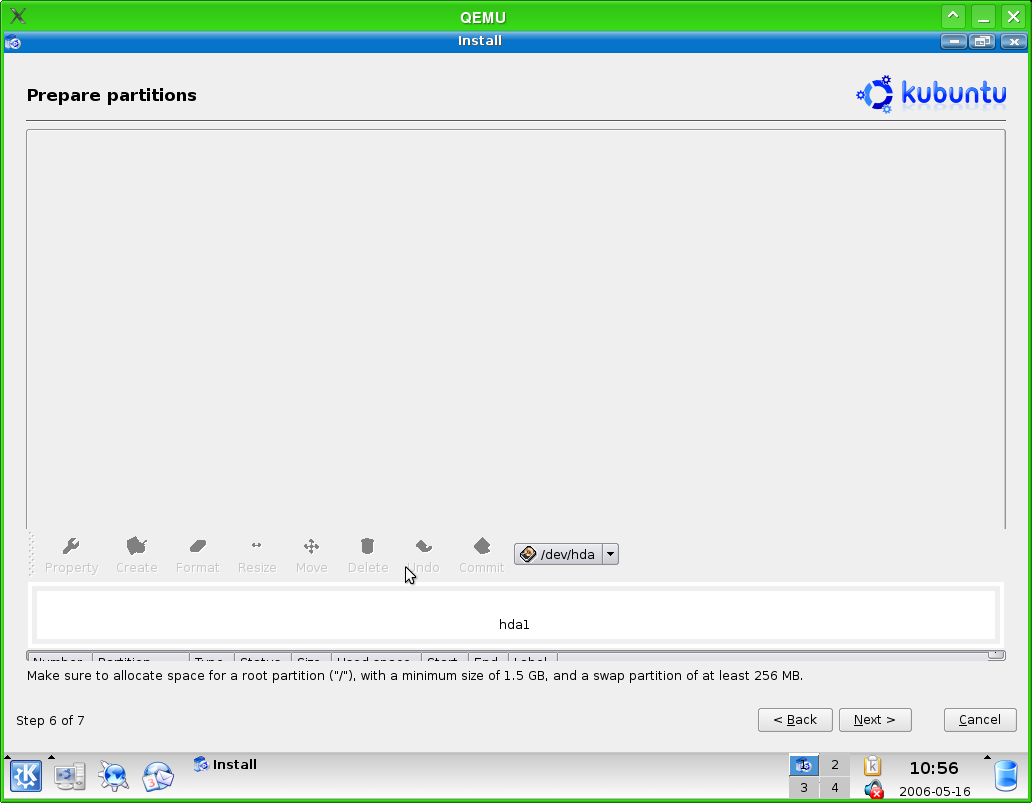Switch to virtual desktop 2

point(835,765)
